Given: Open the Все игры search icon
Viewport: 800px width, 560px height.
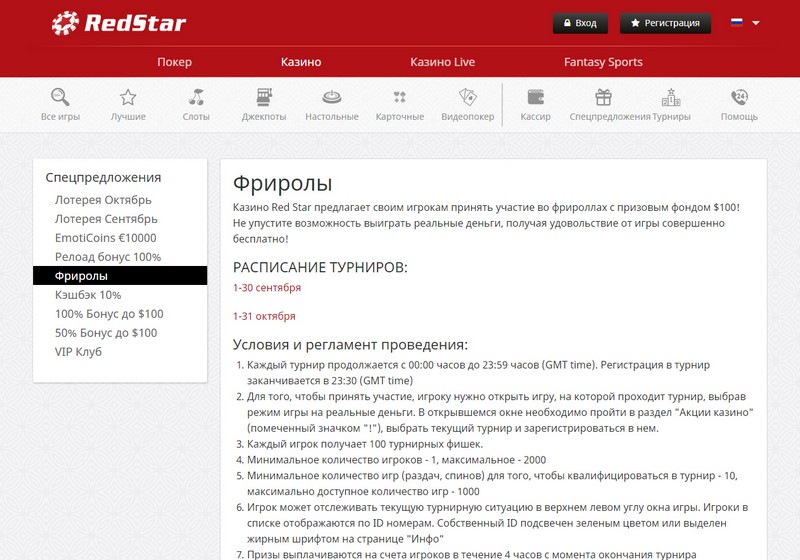Looking at the screenshot, I should [x=60, y=97].
